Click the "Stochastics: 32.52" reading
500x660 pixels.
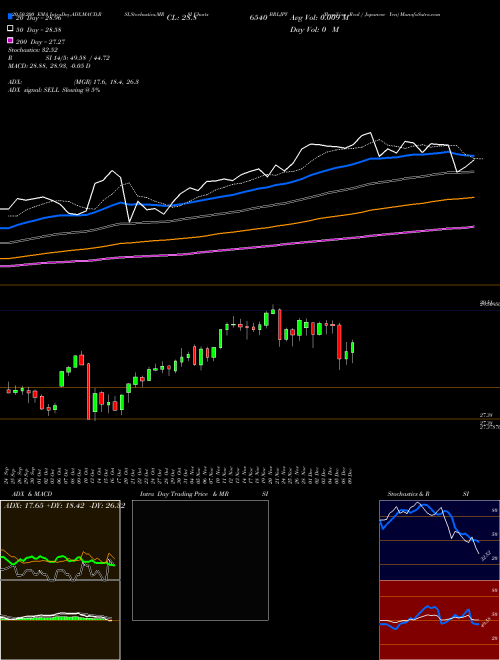32,50
